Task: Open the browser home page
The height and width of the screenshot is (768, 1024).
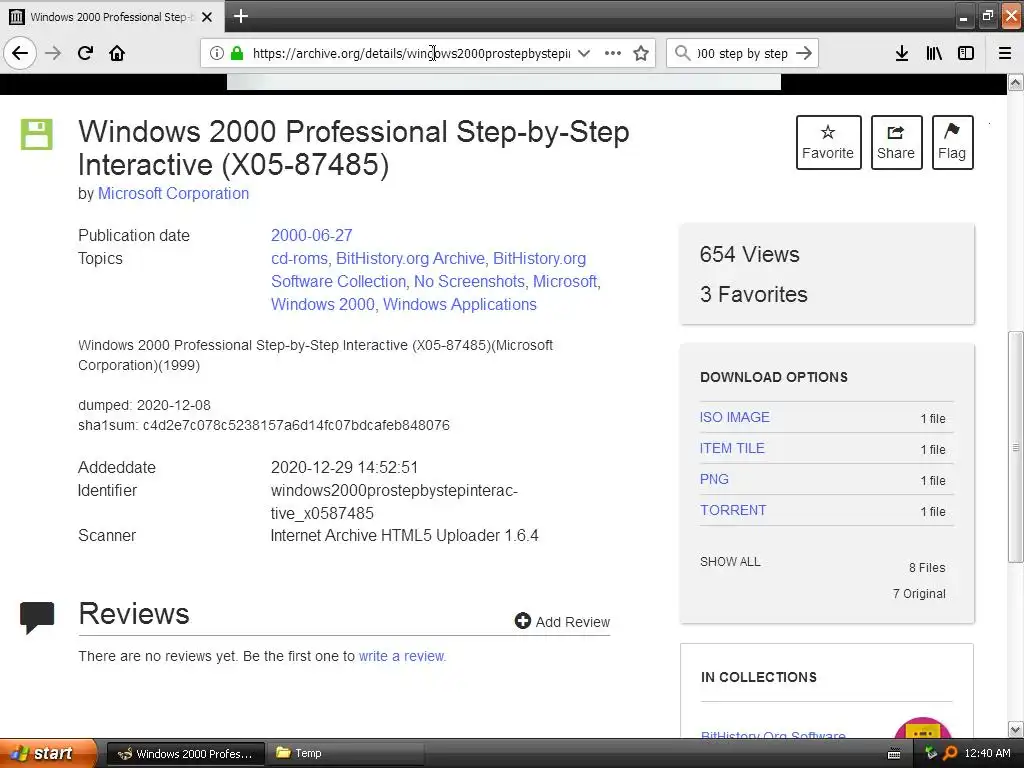Action: 117,53
